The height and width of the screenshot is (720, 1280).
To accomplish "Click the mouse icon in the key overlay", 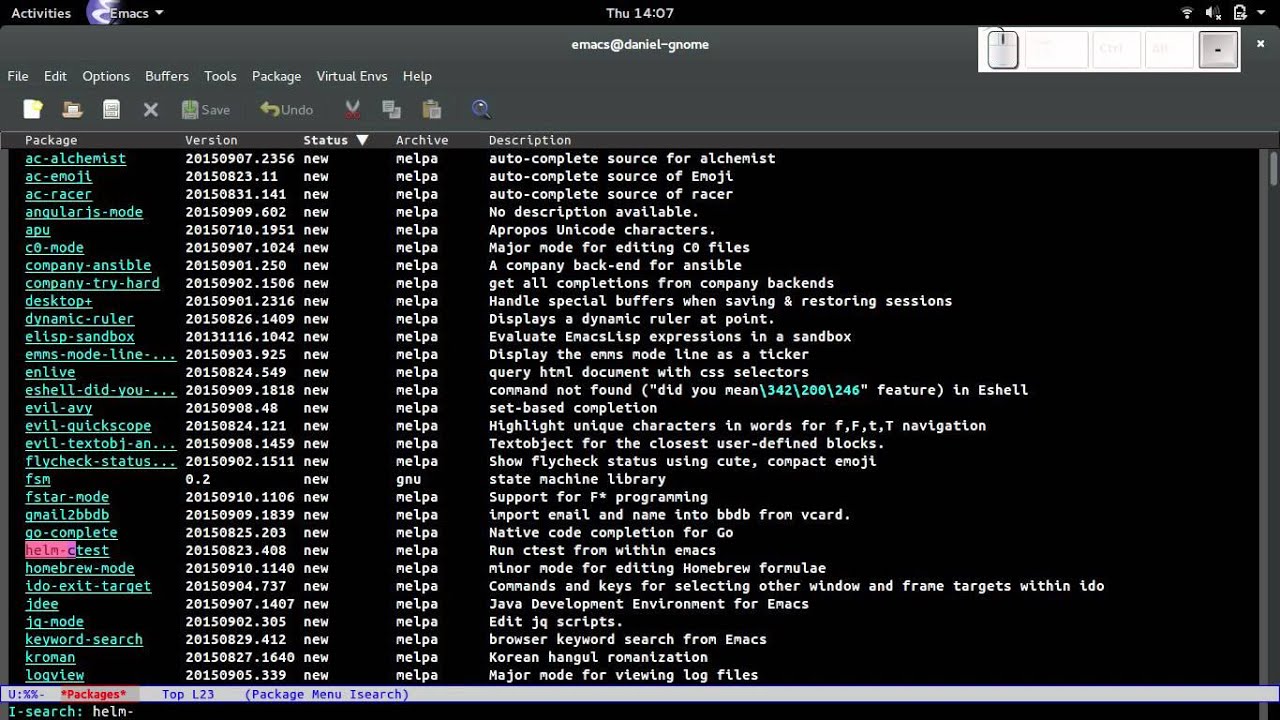I will pos(1002,49).
